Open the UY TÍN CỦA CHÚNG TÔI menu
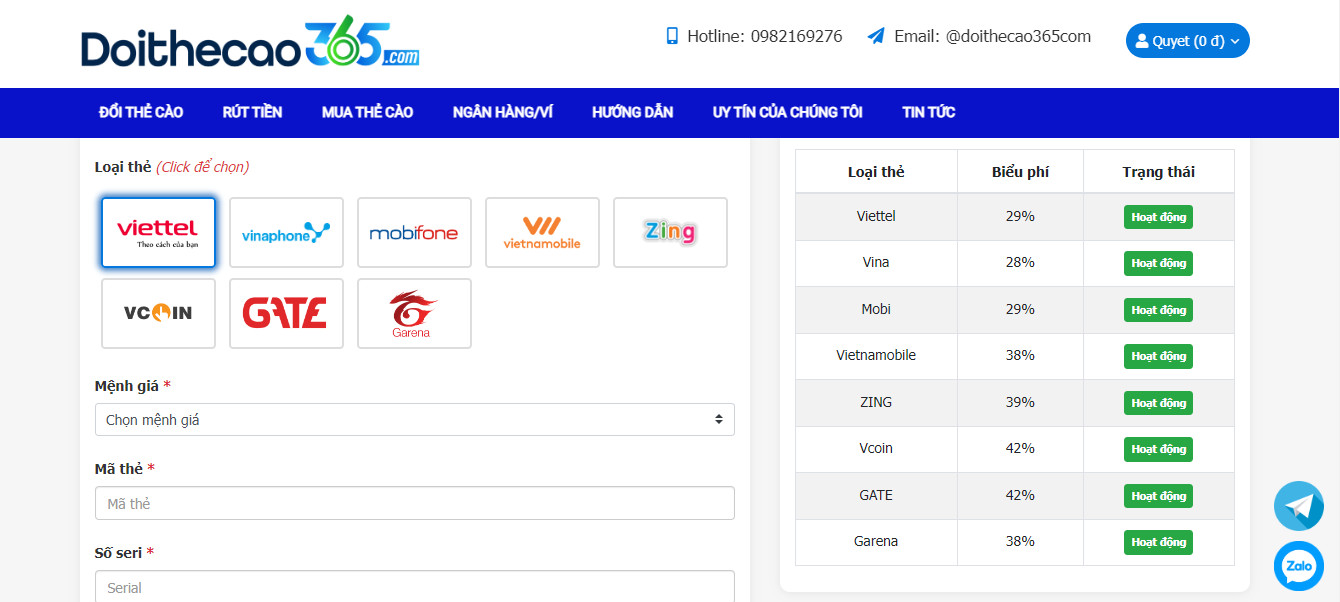This screenshot has height=602, width=1340. point(787,112)
